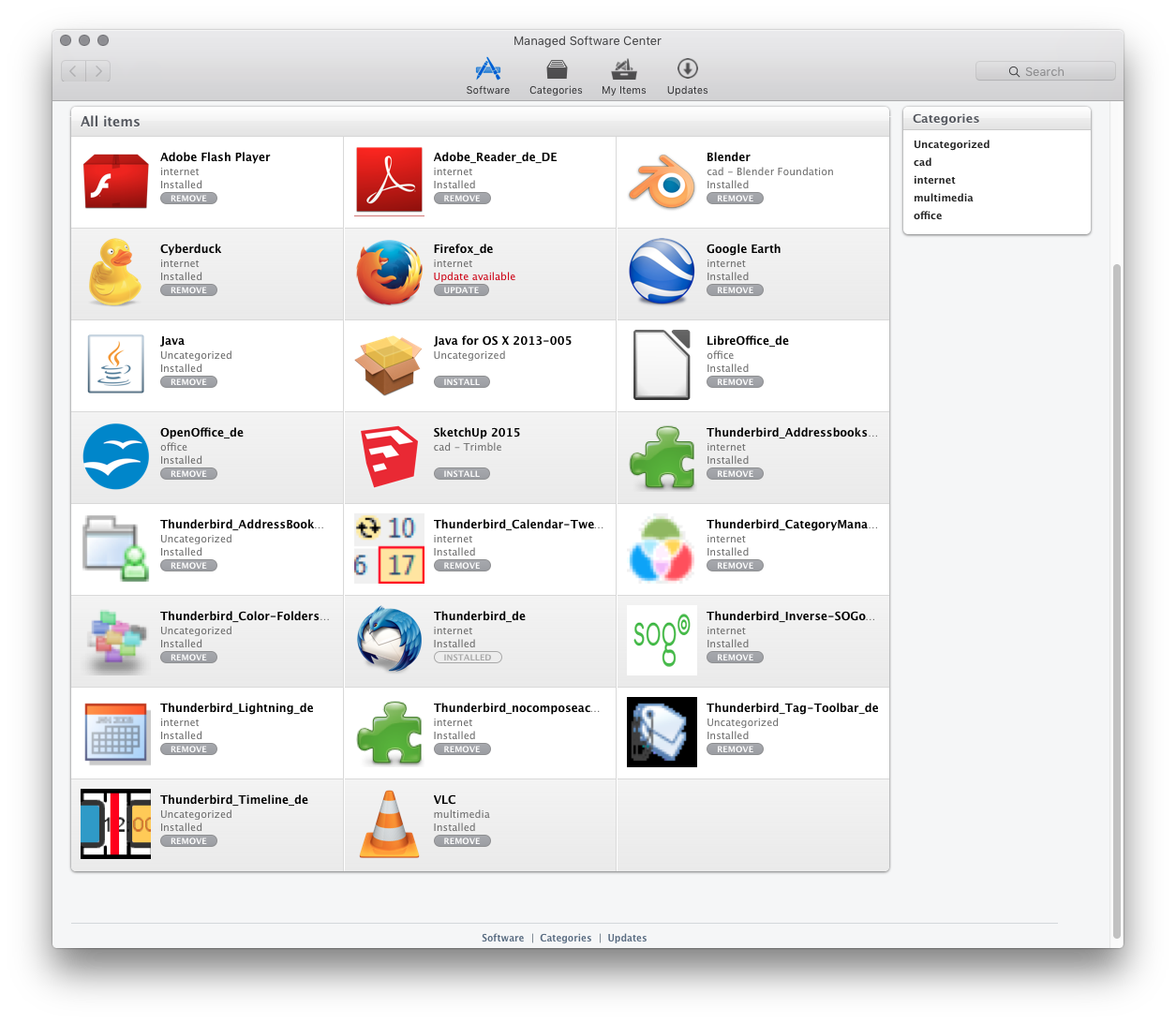
Task: Open the Blender item title
Action: click(728, 157)
